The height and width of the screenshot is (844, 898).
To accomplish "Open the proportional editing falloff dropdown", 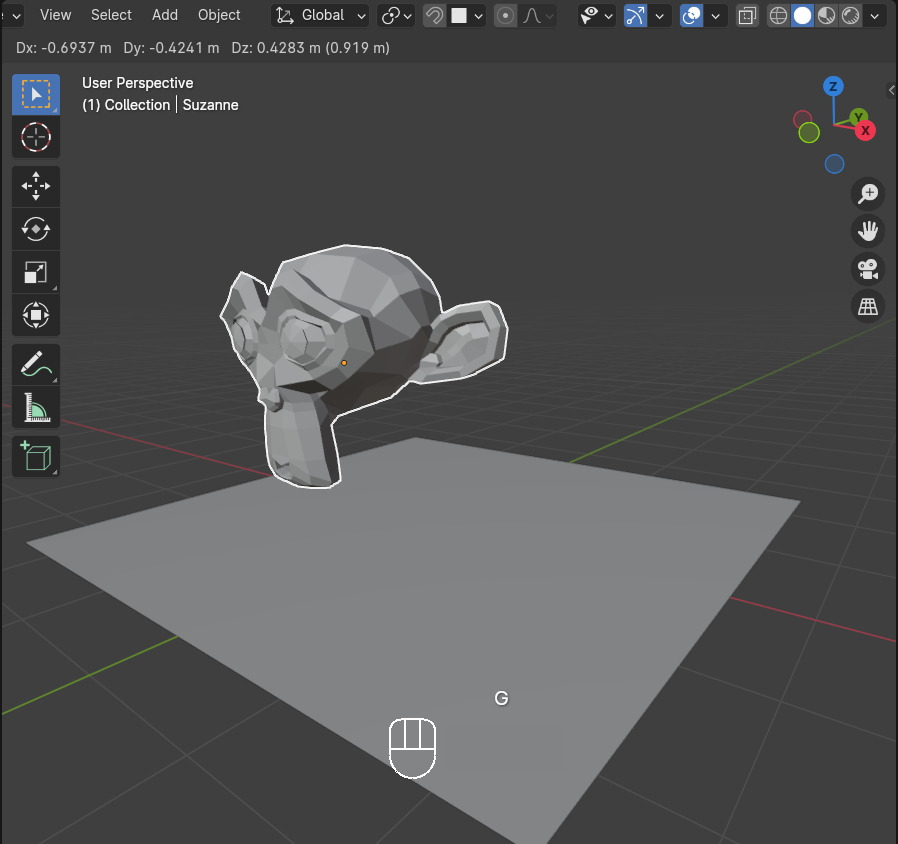I will point(537,15).
